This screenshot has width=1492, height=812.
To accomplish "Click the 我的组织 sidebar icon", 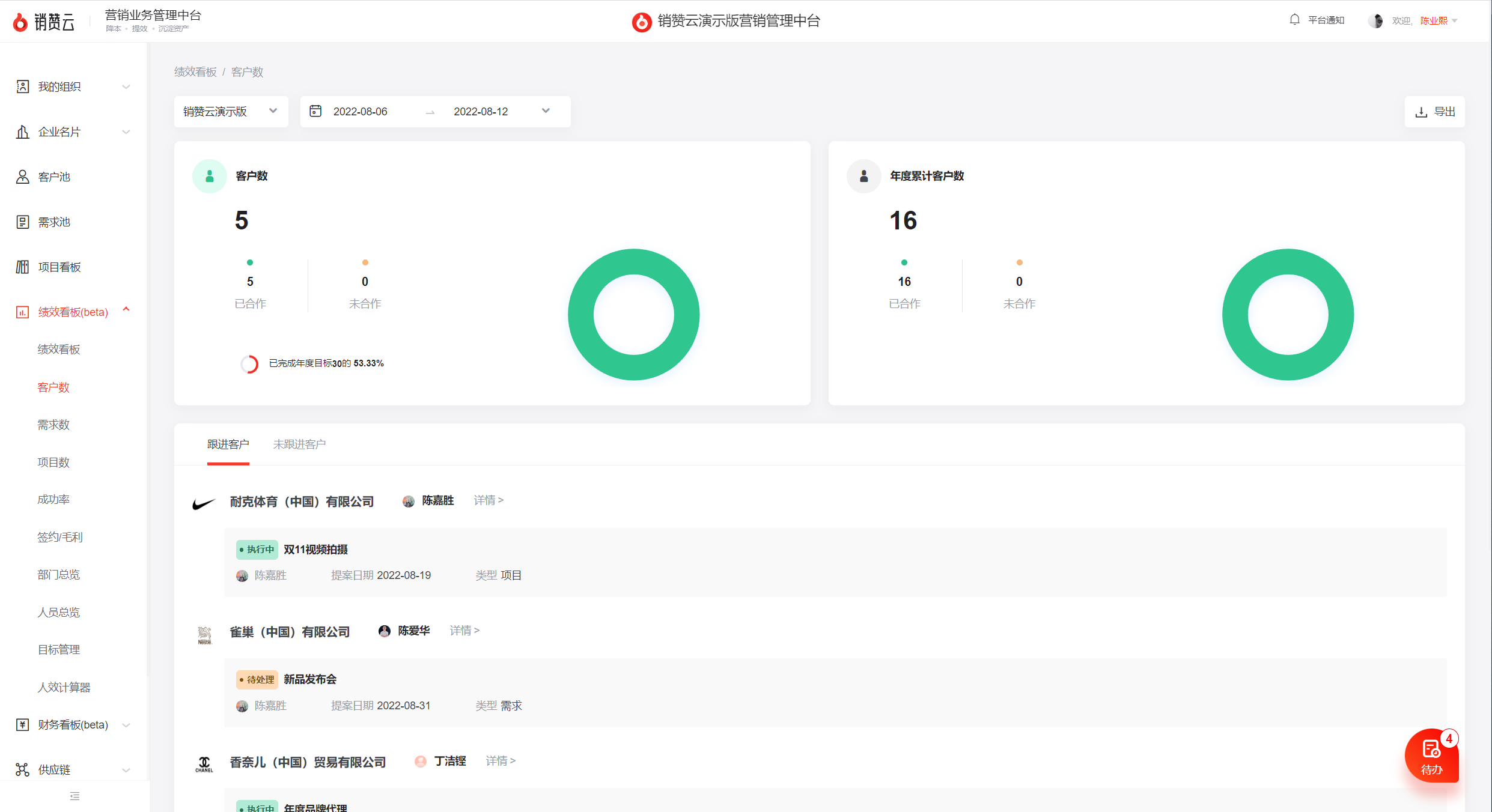I will [23, 86].
